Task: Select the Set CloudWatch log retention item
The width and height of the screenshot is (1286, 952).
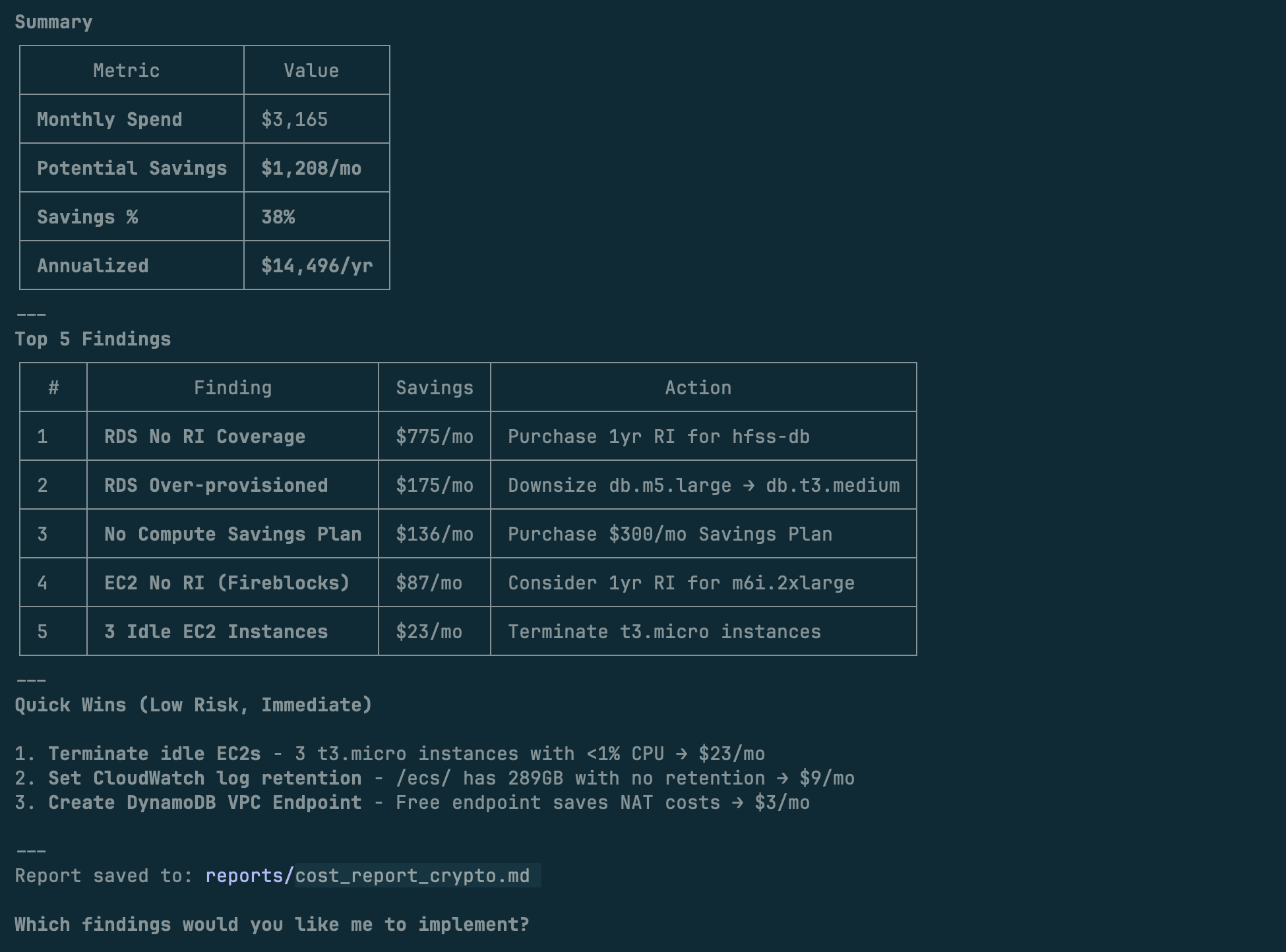Action: 204,778
